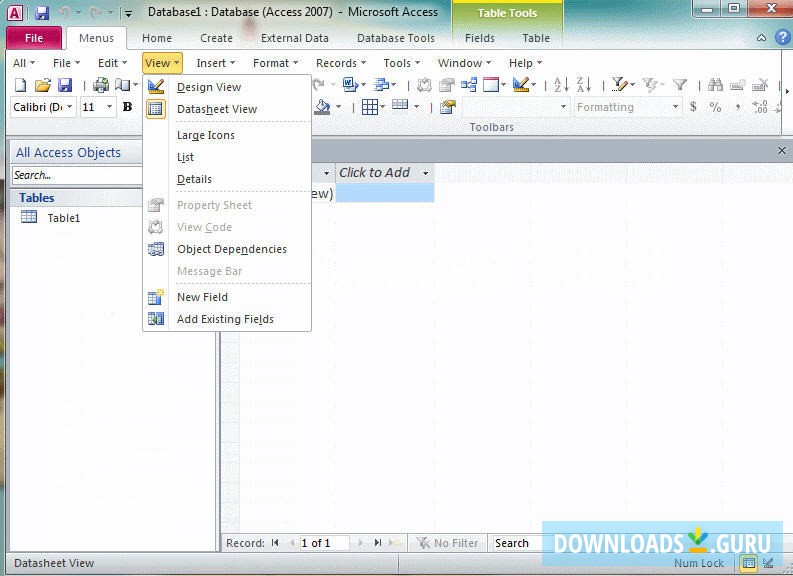Image resolution: width=793 pixels, height=576 pixels.
Task: Open the Click to Add column dropdown
Action: point(425,173)
